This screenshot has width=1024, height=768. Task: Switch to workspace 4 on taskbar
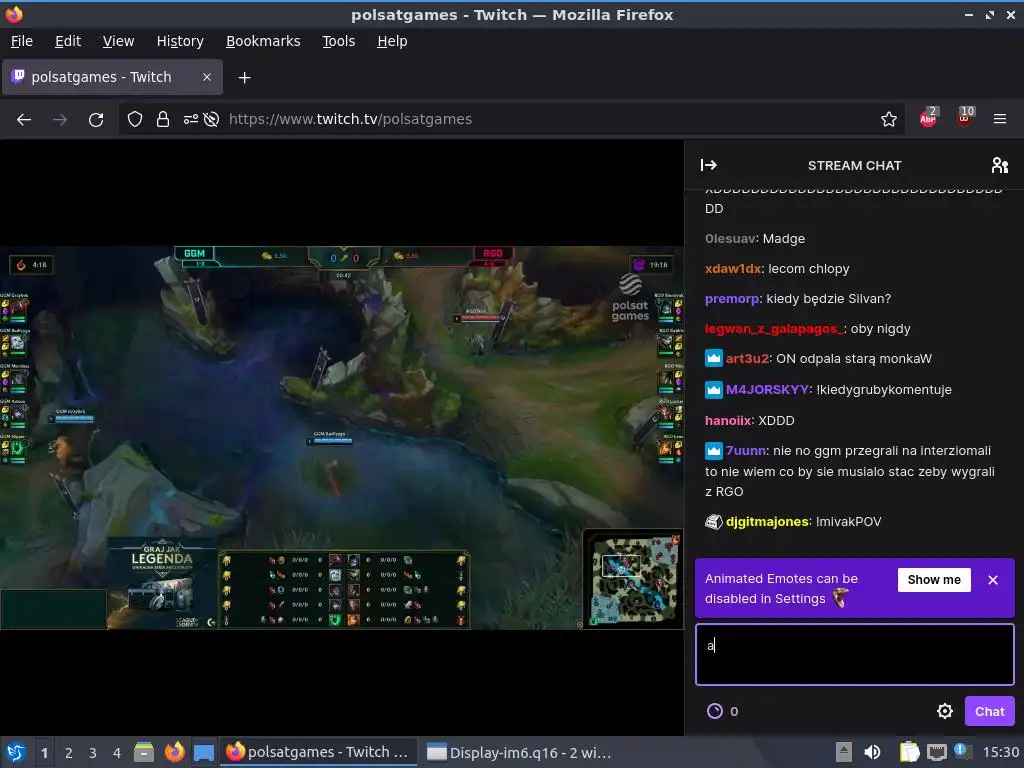(x=117, y=753)
